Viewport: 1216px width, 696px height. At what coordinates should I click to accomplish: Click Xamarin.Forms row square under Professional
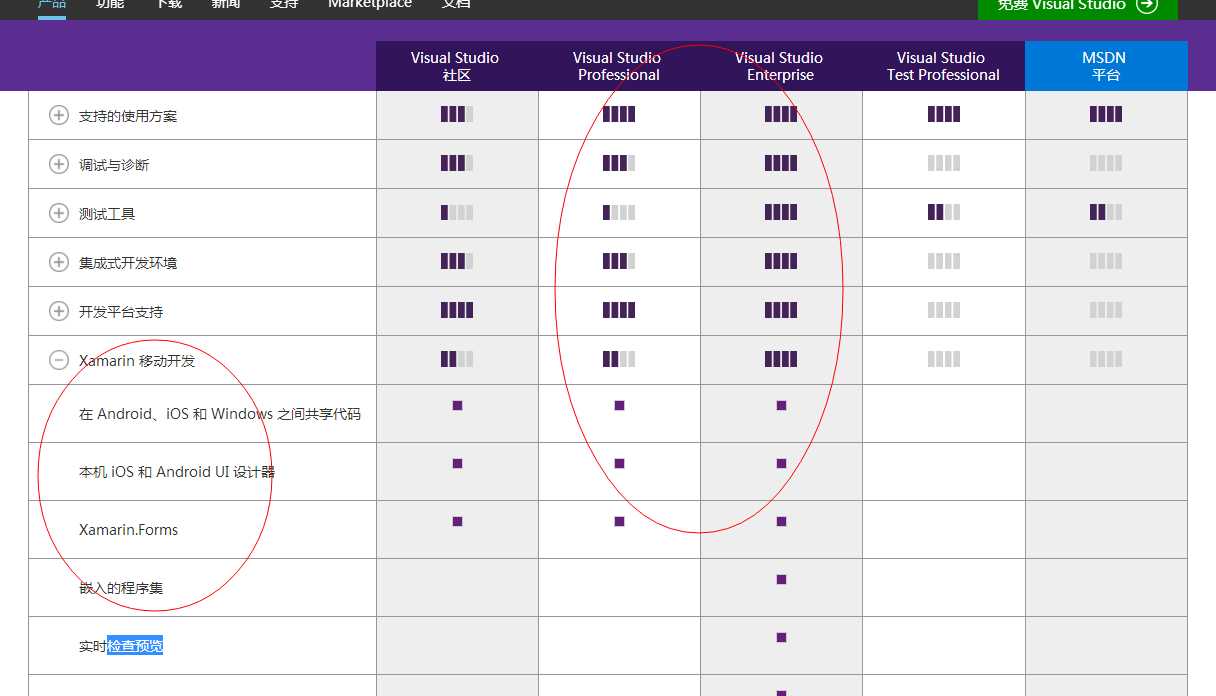click(619, 521)
